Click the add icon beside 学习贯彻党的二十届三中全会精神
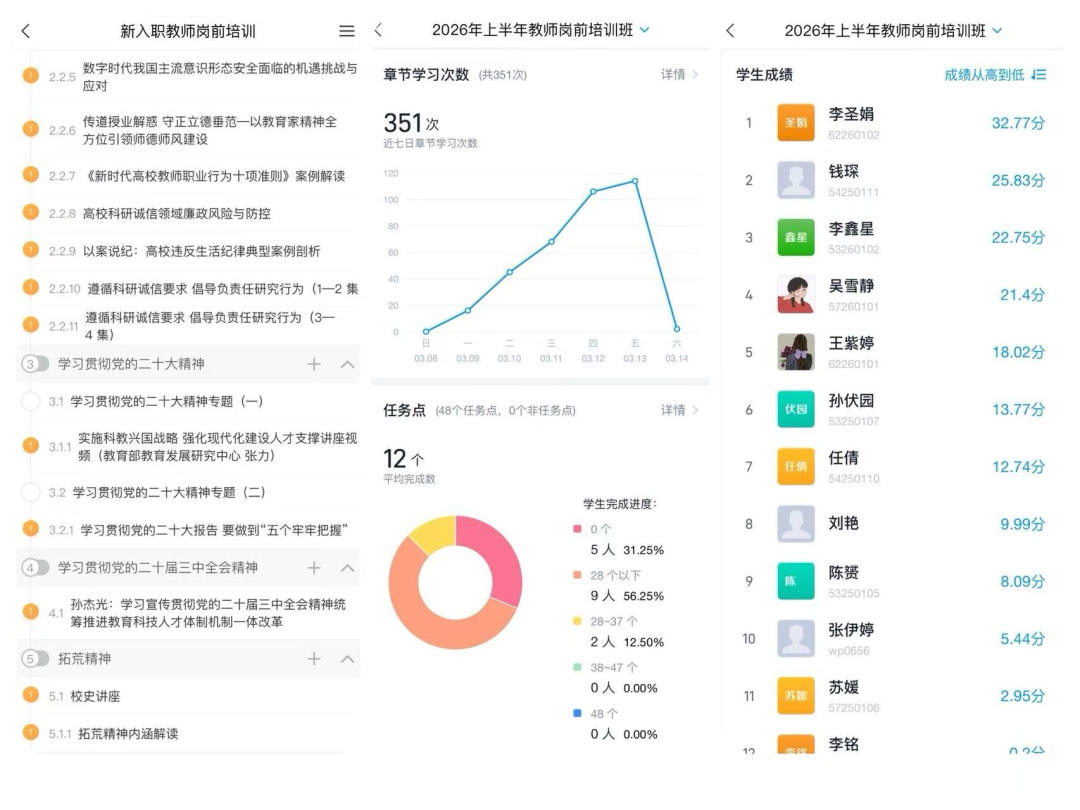This screenshot has width=1080, height=810. pyautogui.click(x=315, y=567)
